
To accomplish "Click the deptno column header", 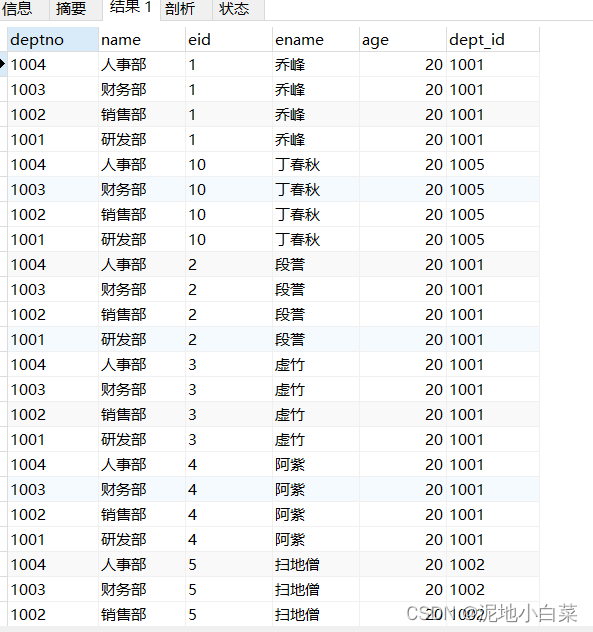I will click(53, 40).
